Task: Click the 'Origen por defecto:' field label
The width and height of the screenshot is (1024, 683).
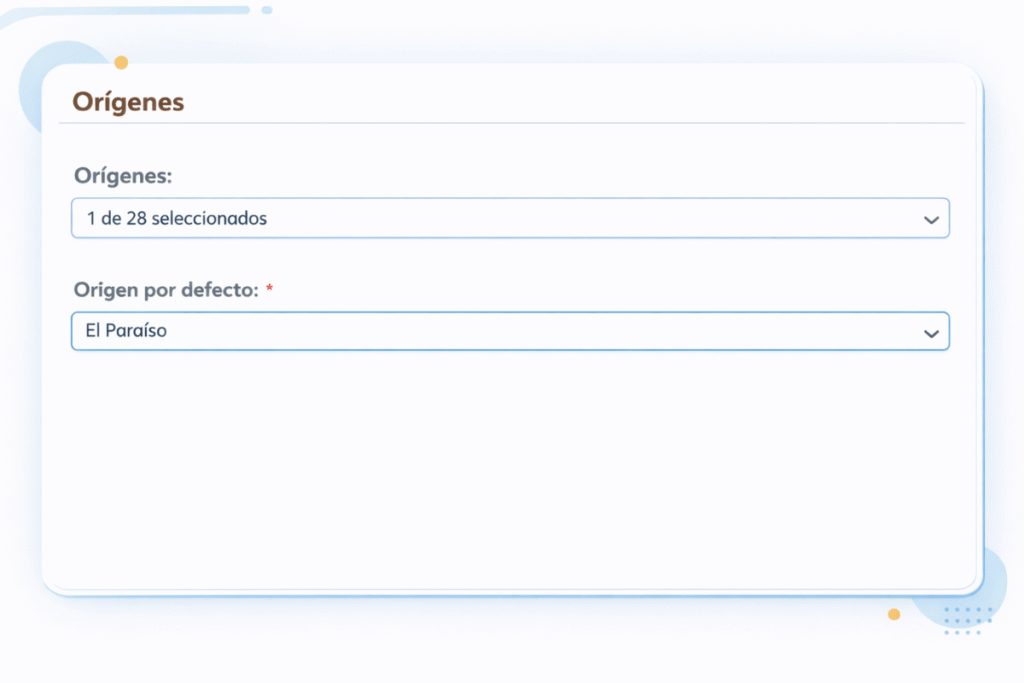Action: 166,290
